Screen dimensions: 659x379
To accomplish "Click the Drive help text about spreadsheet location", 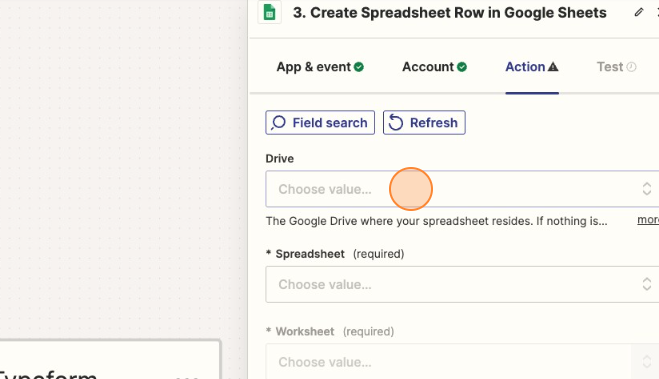I will tap(436, 221).
